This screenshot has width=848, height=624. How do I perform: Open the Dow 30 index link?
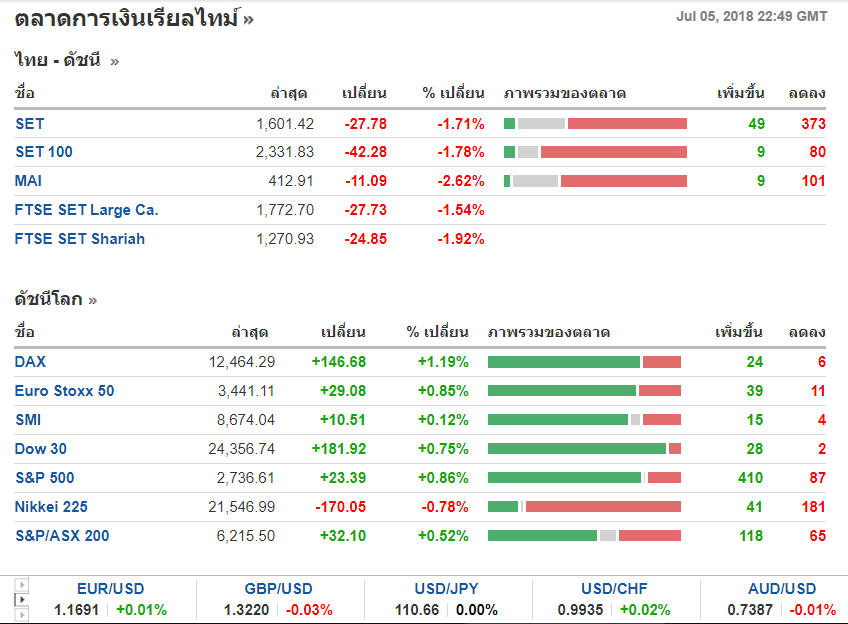point(41,449)
